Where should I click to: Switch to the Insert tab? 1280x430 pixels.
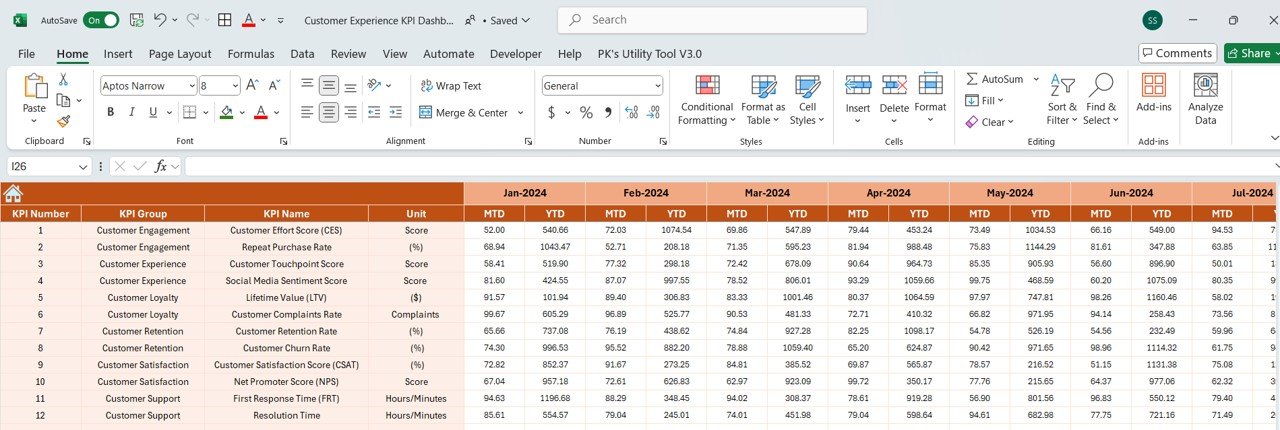tap(118, 54)
